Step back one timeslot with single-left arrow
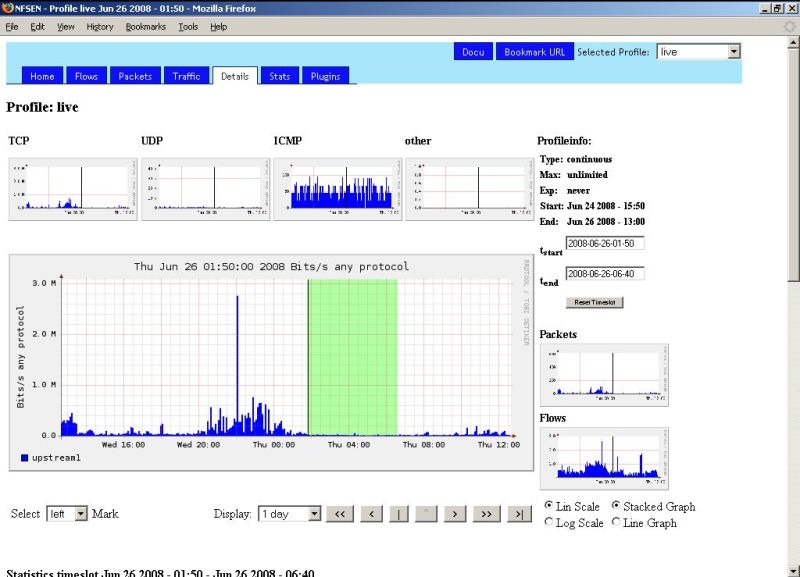This screenshot has height=577, width=800. [x=370, y=514]
